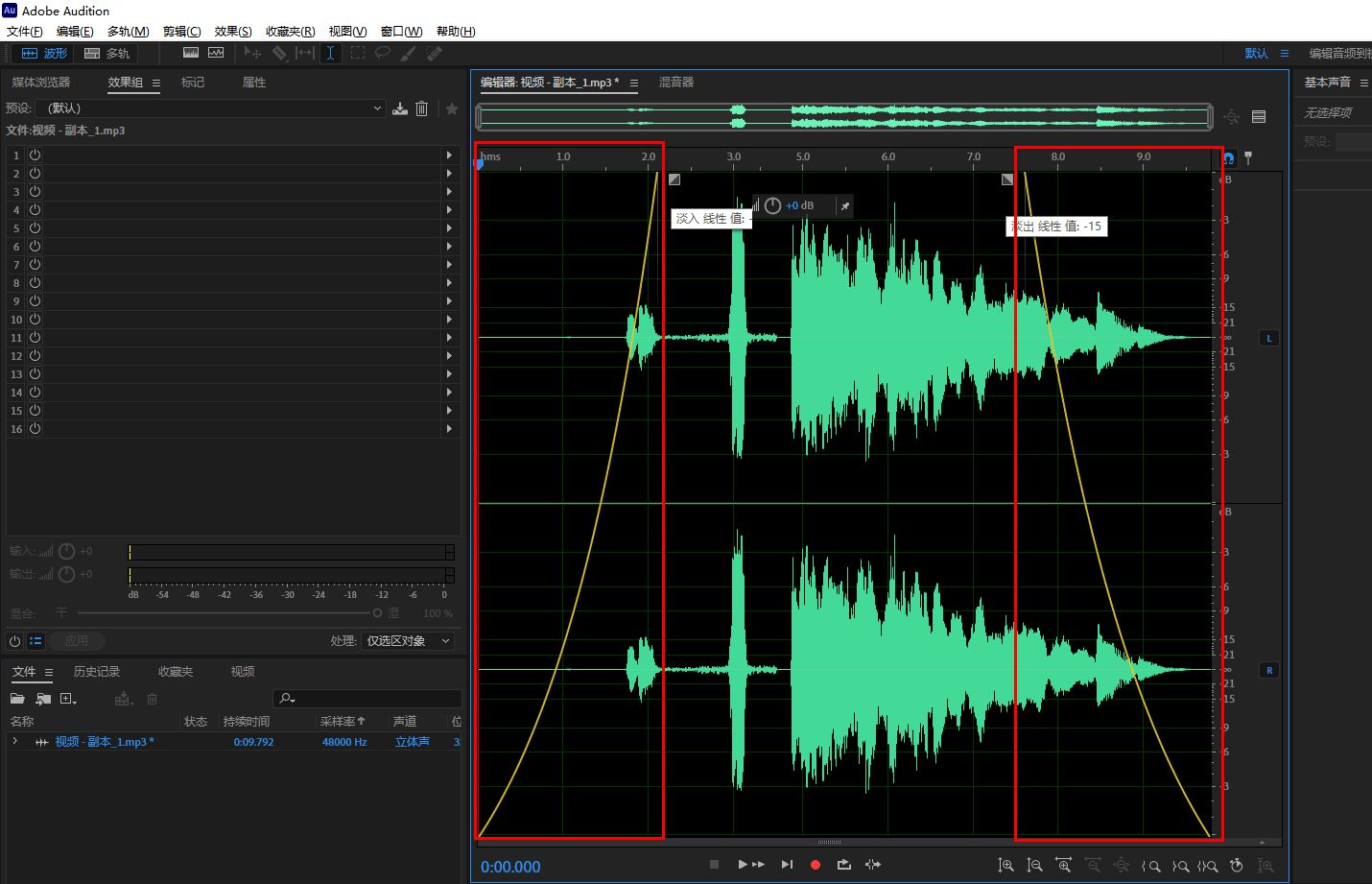The image size is (1372, 884).
Task: Toggle effects rack list view icon
Action: coord(36,640)
